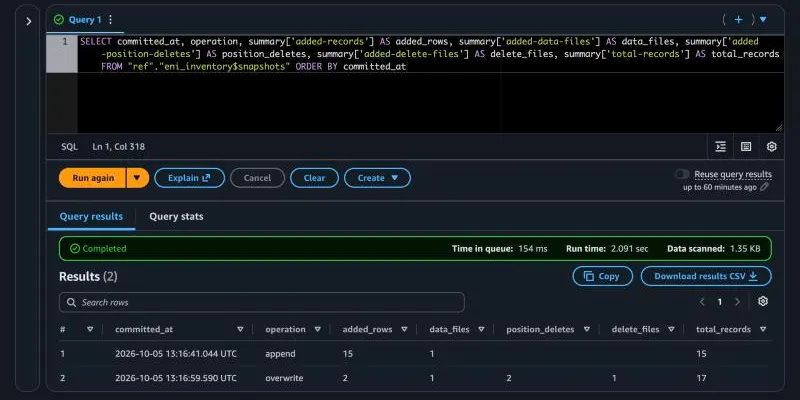The image size is (800, 400).
Task: Click the Format query icon
Action: [720, 147]
